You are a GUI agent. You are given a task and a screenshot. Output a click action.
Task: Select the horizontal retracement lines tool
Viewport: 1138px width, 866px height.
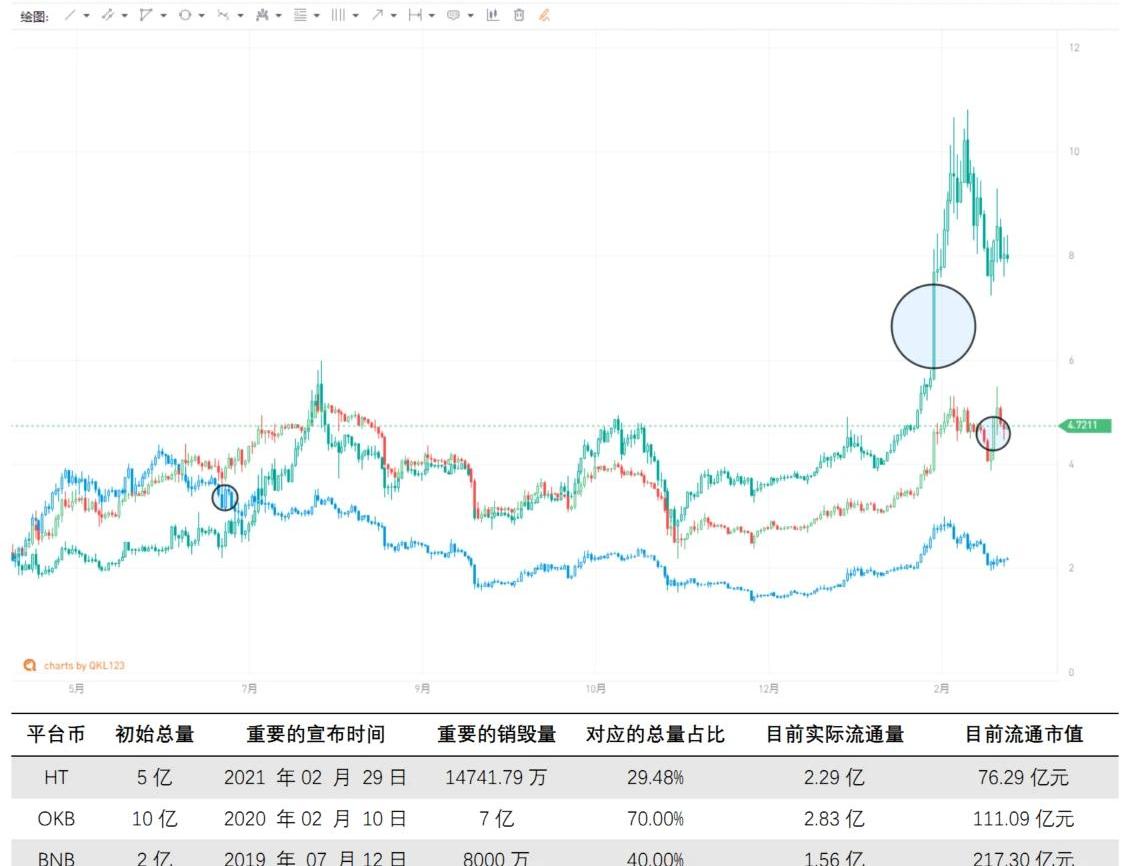click(x=300, y=15)
